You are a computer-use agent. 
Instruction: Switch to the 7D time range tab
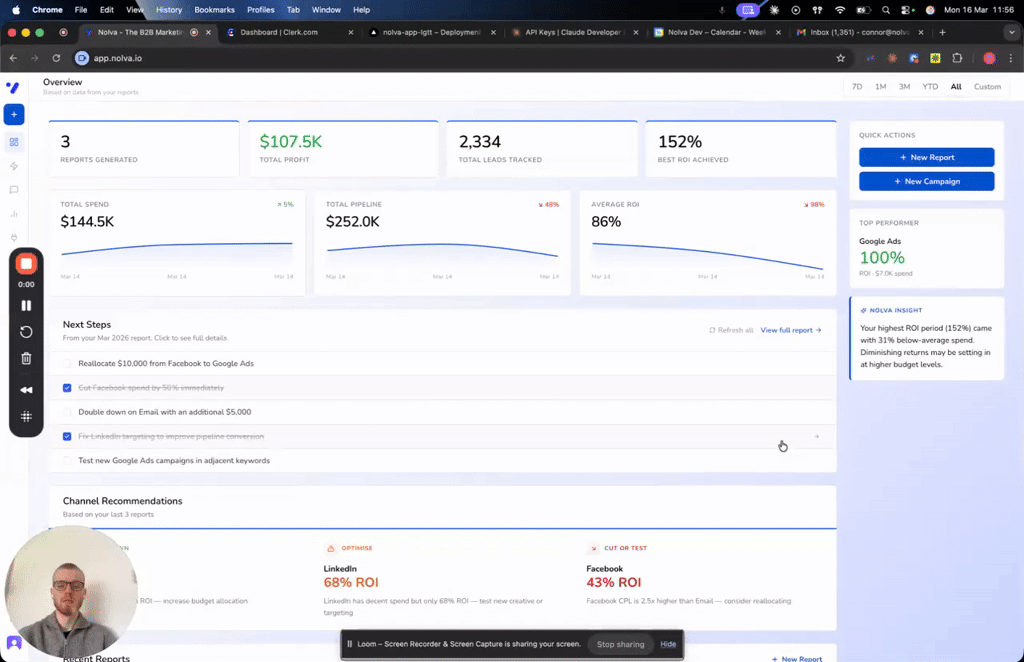pyautogui.click(x=856, y=87)
